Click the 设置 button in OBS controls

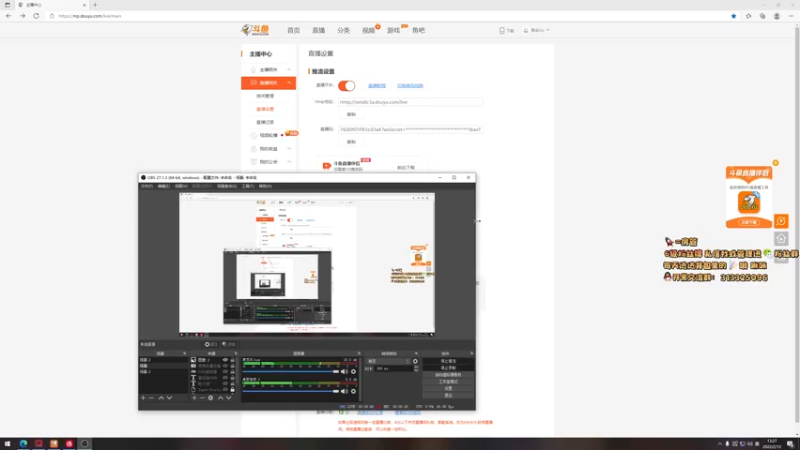click(448, 388)
